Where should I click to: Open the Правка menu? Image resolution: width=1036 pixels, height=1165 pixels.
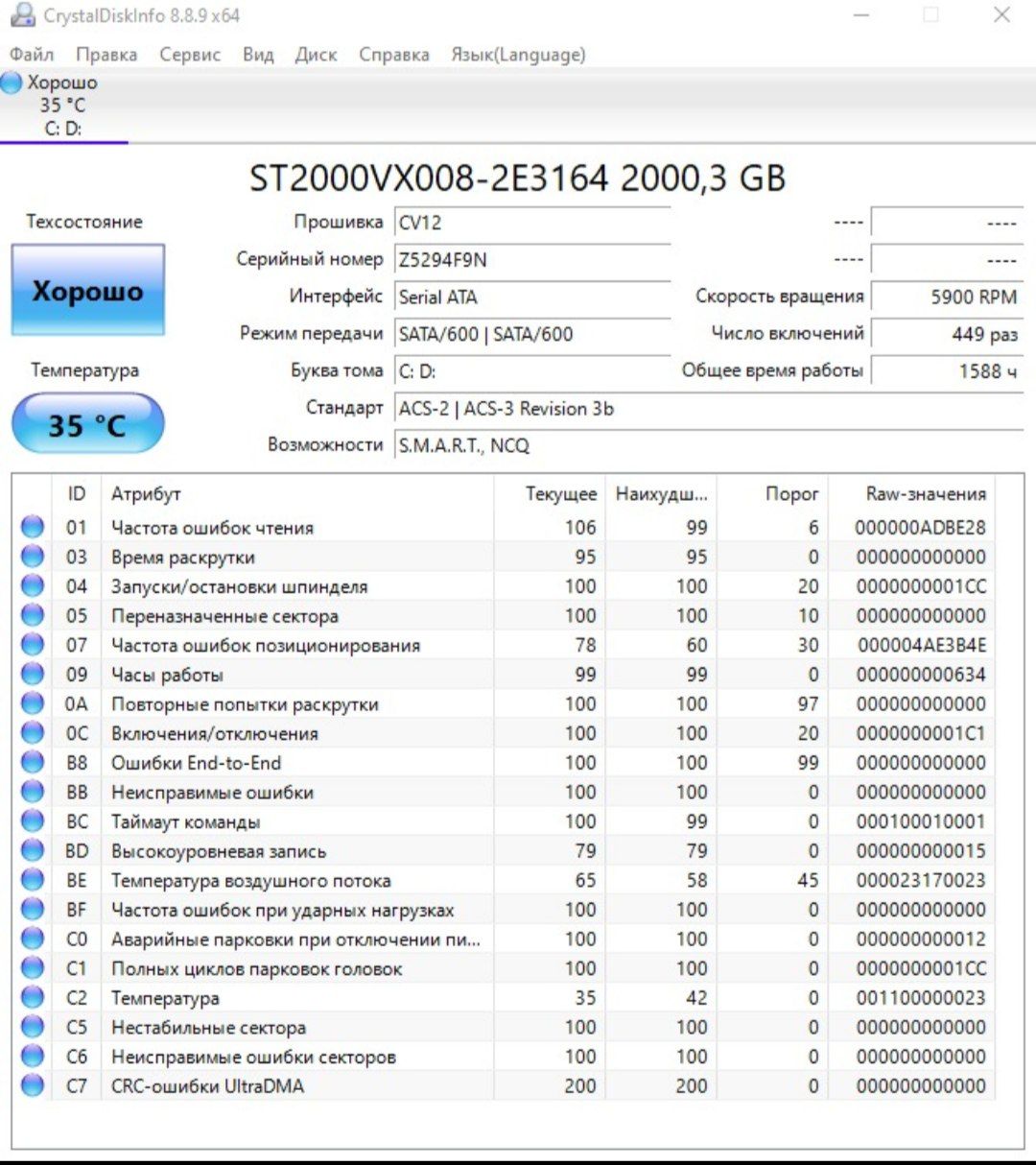click(106, 55)
